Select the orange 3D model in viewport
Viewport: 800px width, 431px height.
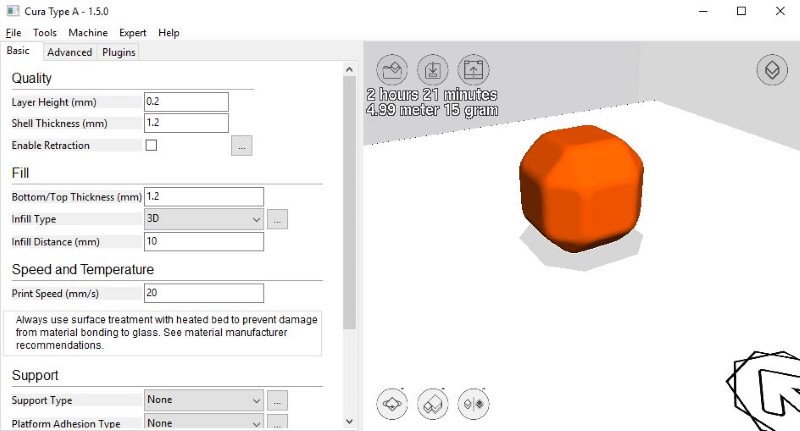tap(581, 188)
